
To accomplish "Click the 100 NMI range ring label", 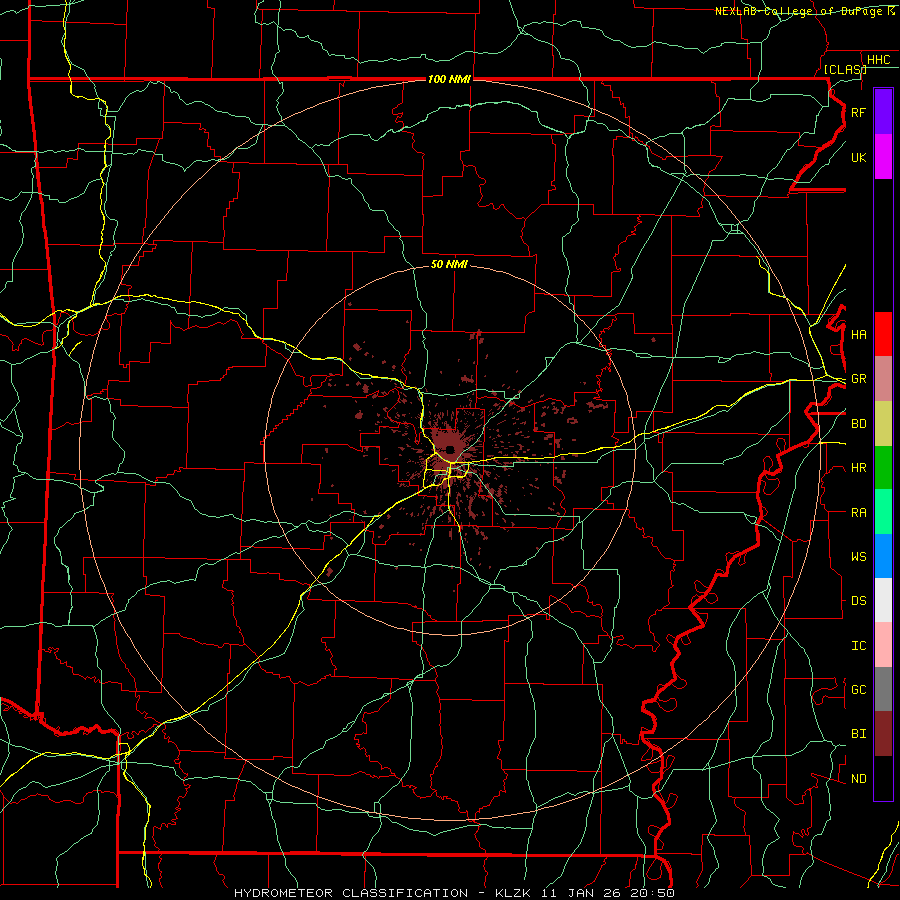I will (x=449, y=79).
